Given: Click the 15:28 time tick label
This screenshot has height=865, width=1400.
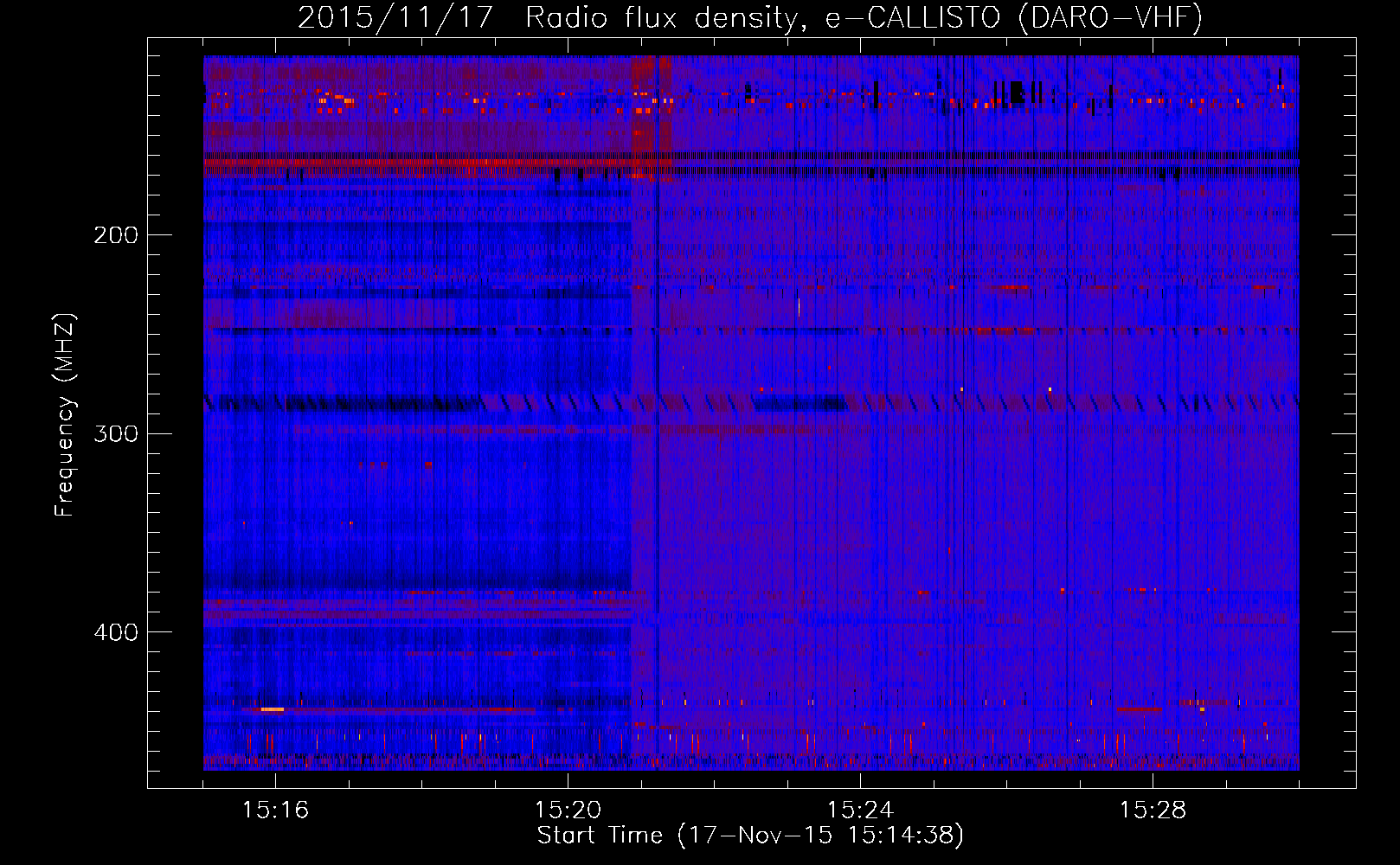Looking at the screenshot, I should coord(1153,810).
